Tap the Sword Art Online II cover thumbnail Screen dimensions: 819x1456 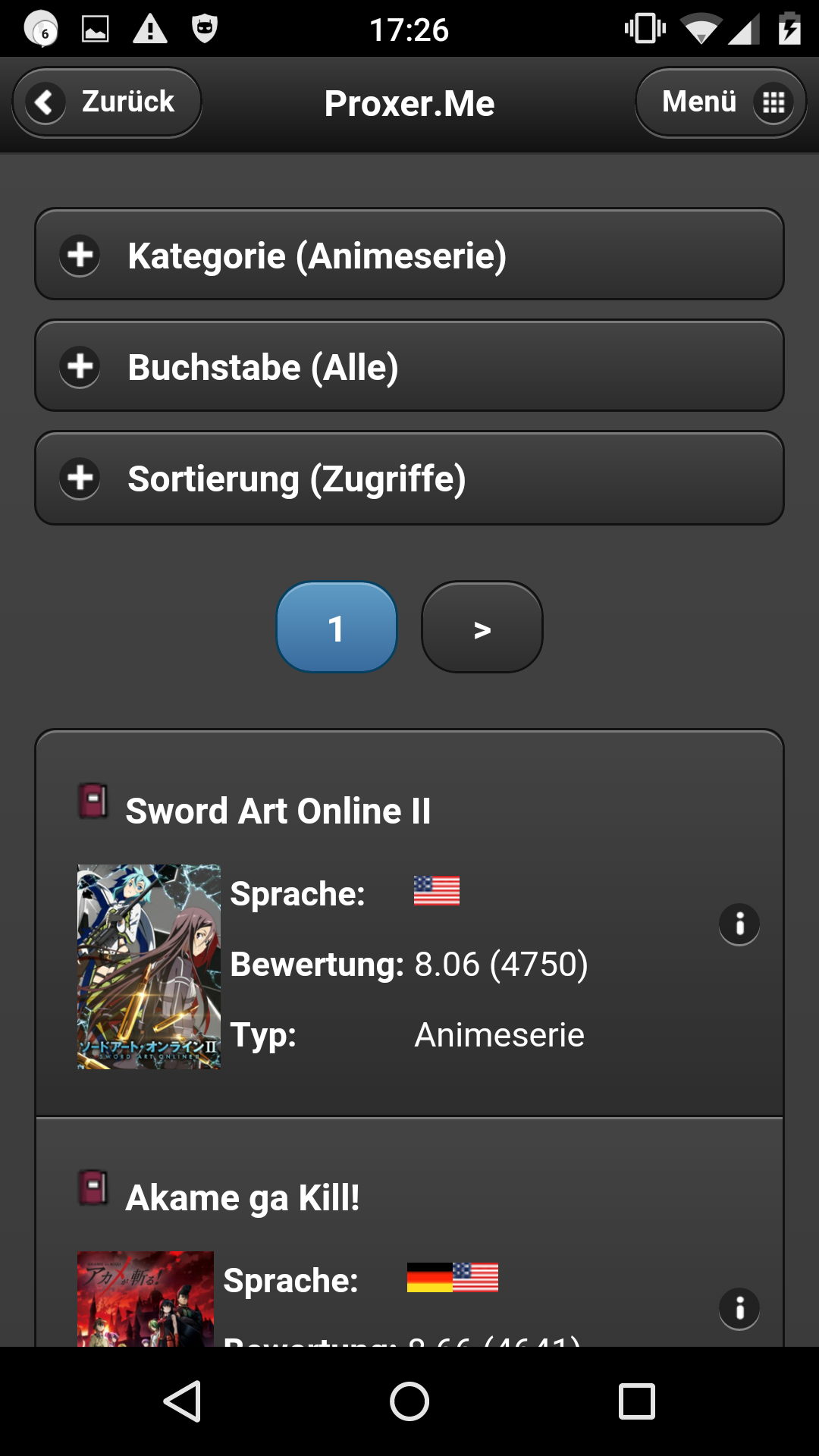coord(149,967)
